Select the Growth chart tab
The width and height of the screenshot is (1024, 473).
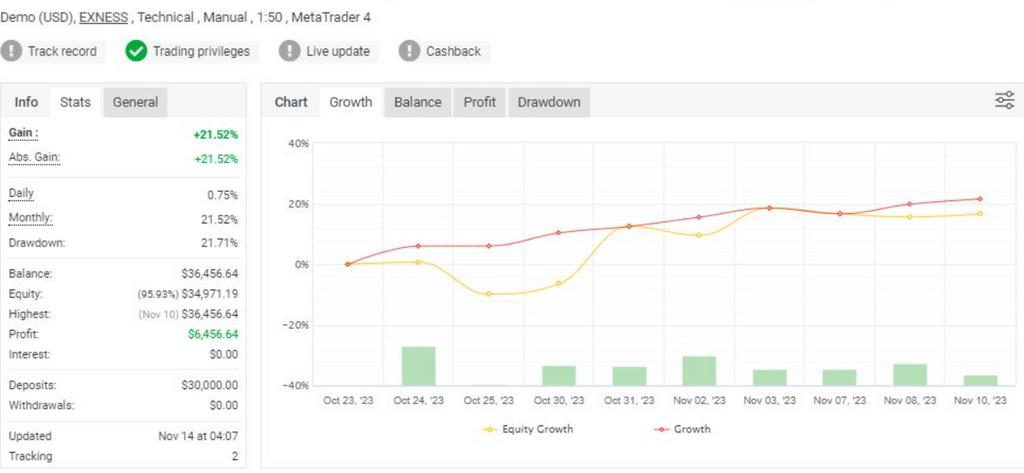[x=350, y=102]
